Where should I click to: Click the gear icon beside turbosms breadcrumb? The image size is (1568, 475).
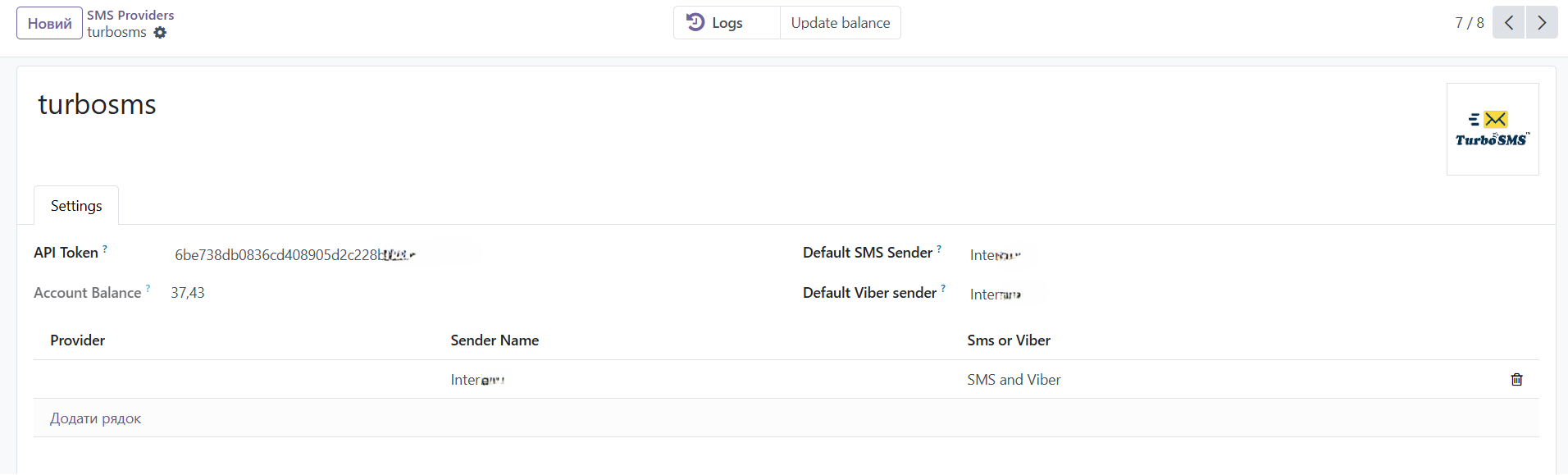tap(160, 33)
